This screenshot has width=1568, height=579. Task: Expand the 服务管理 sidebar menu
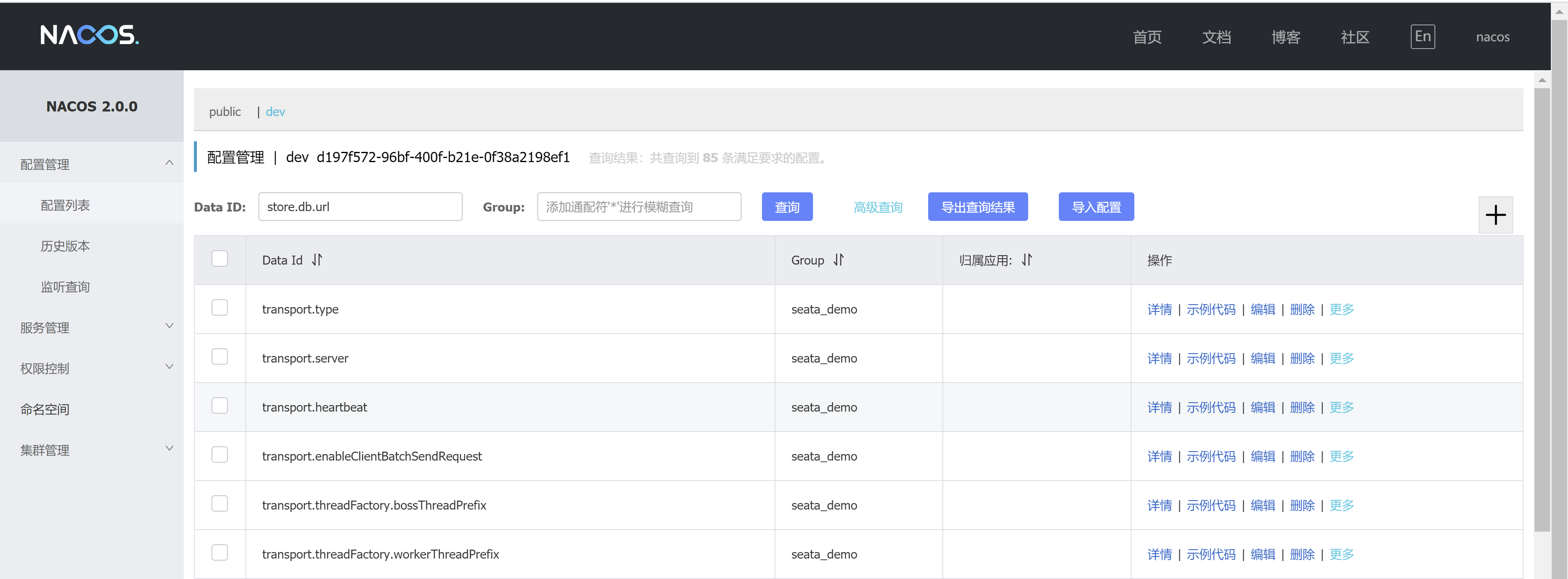(x=91, y=327)
